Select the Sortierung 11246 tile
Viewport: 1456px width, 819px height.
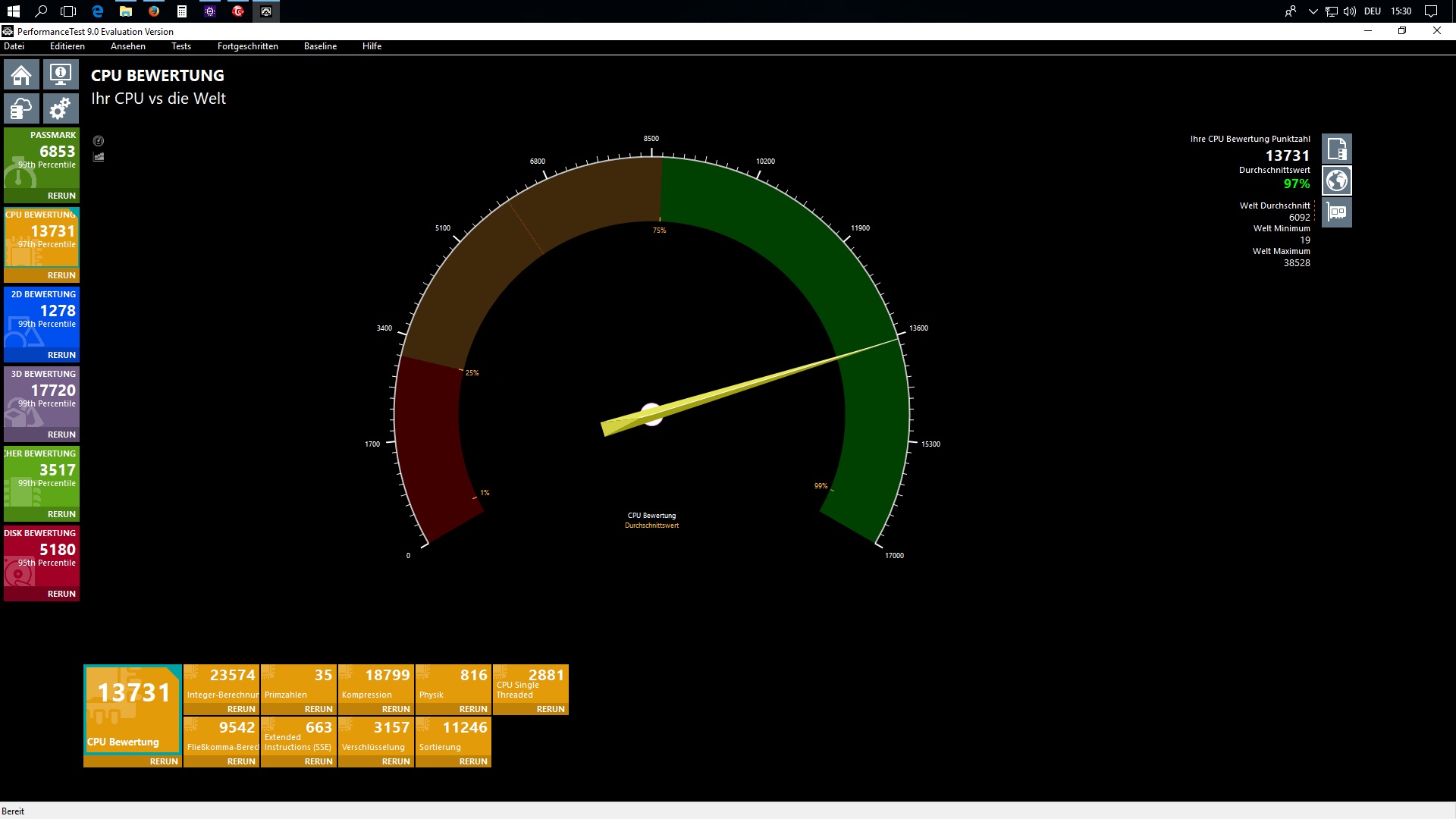pyautogui.click(x=453, y=736)
